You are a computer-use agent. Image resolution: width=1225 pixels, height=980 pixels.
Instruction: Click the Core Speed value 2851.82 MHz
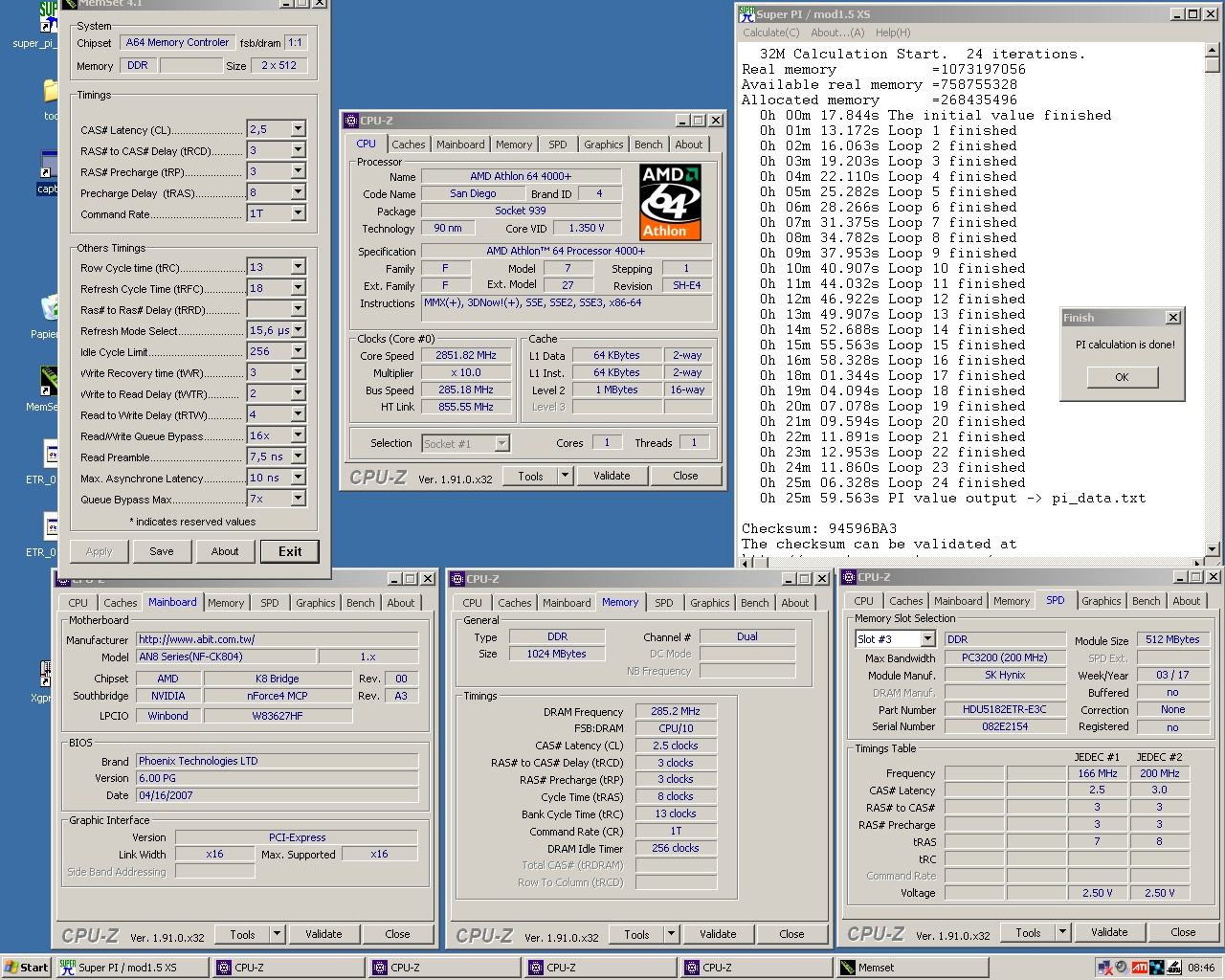tap(466, 355)
